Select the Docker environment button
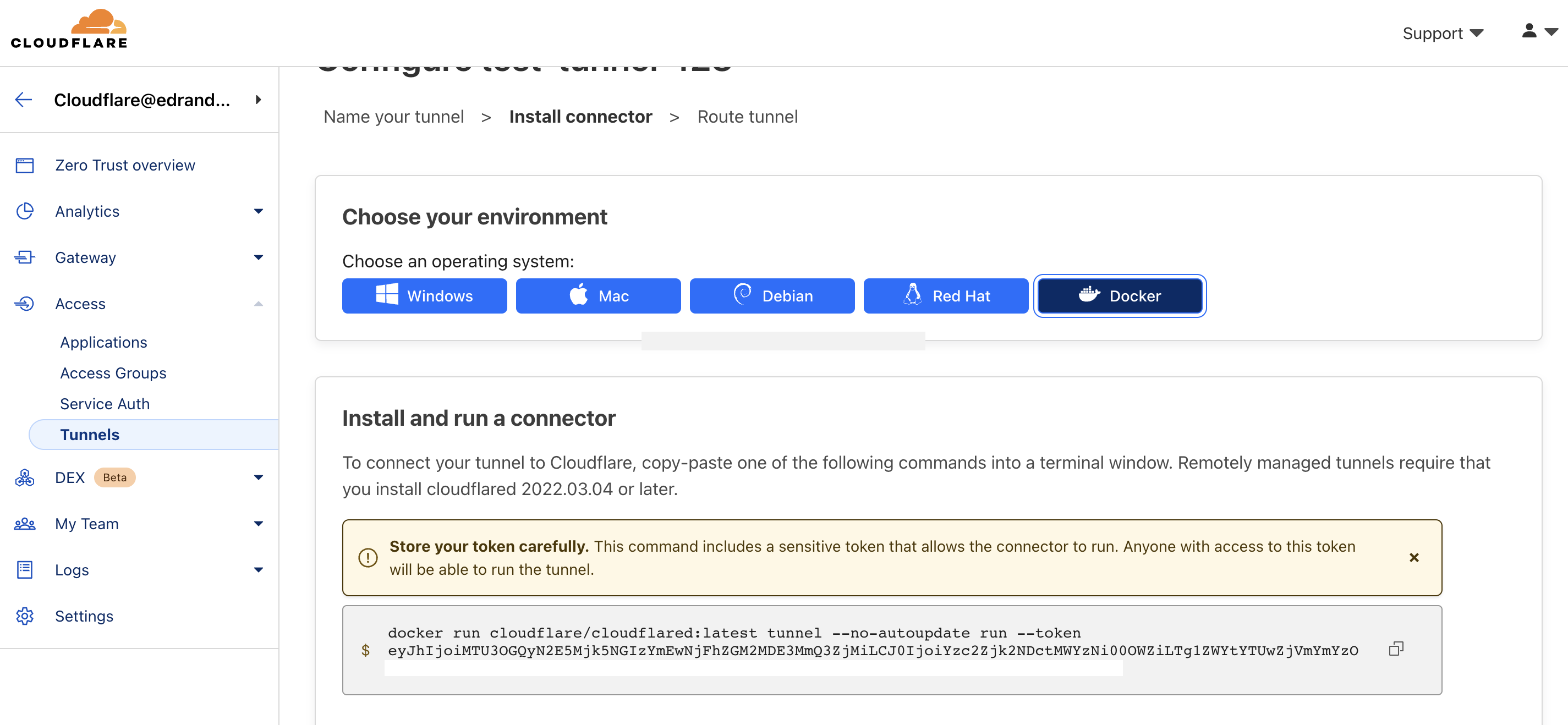Image resolution: width=1568 pixels, height=725 pixels. pyautogui.click(x=1120, y=296)
